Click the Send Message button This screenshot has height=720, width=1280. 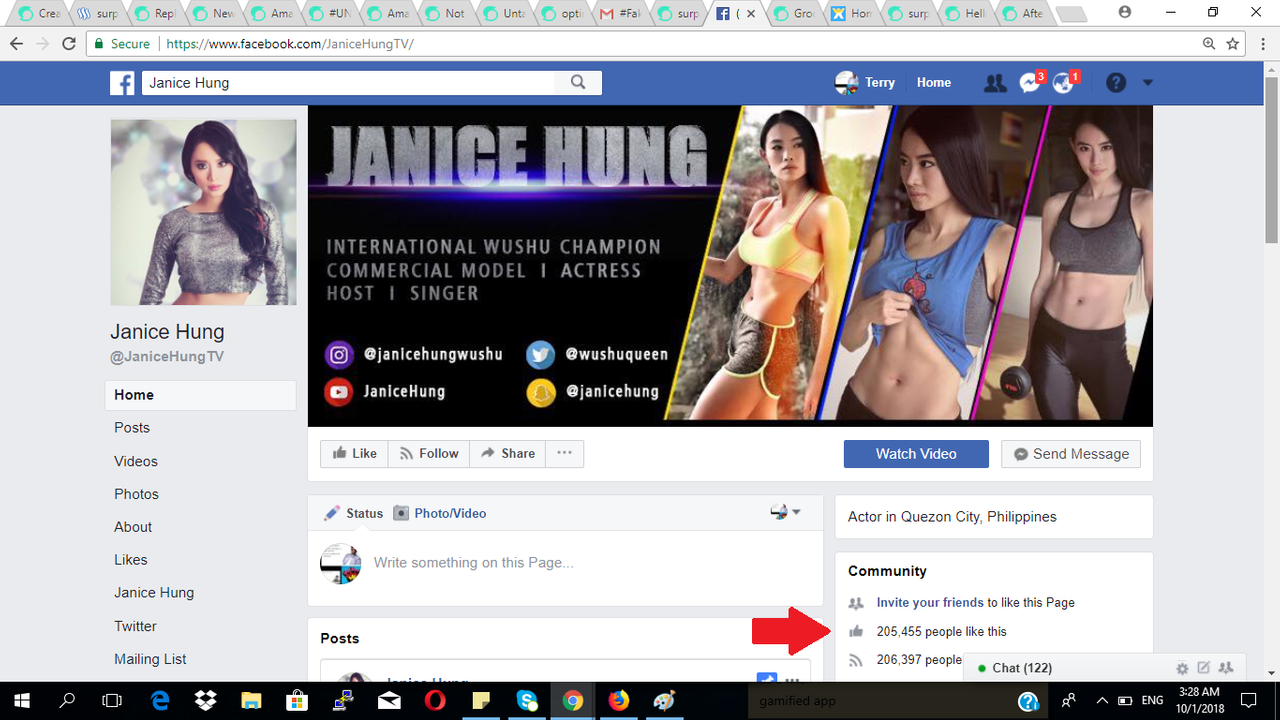(x=1071, y=454)
